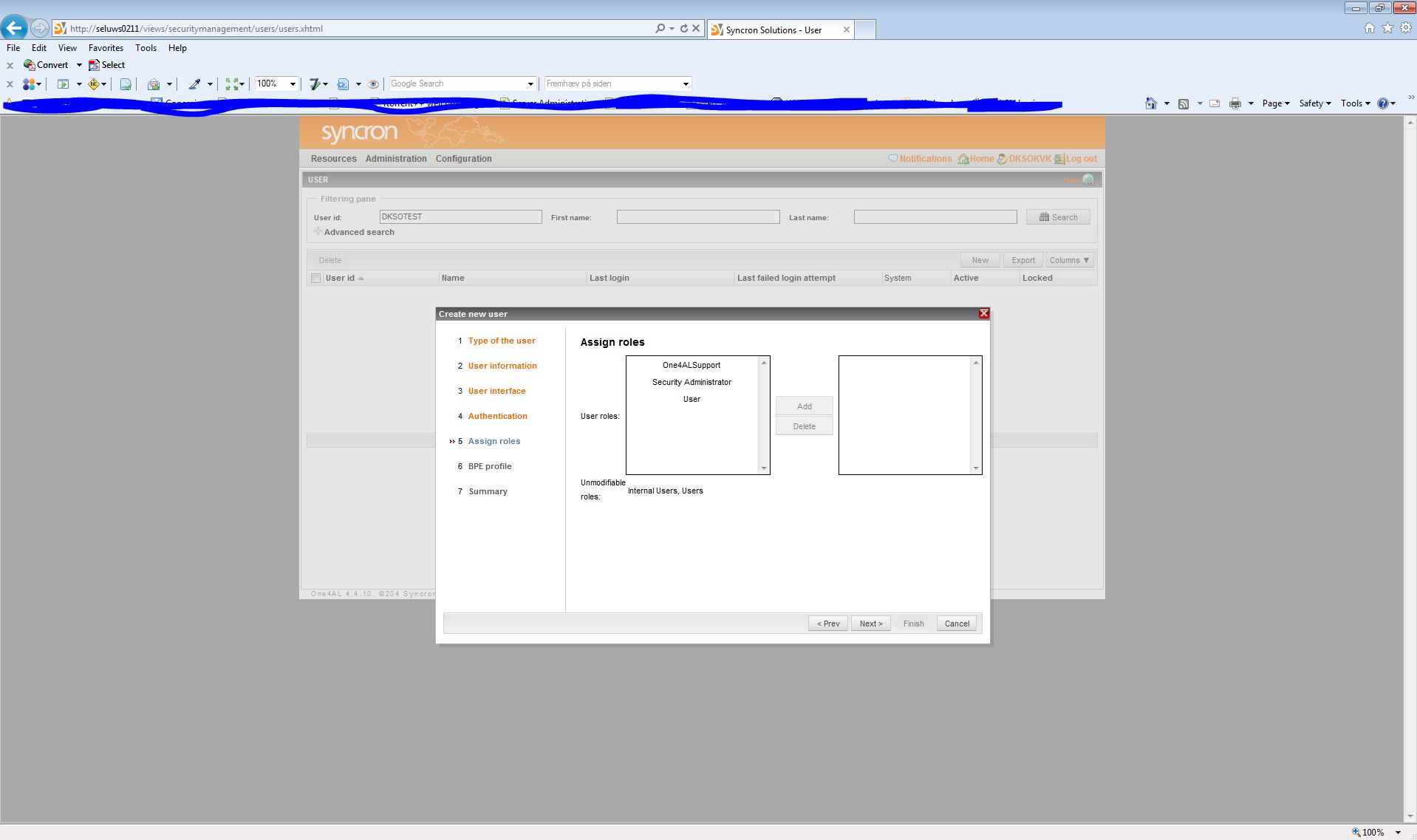Image resolution: width=1417 pixels, height=840 pixels.
Task: Click the browser back arrow button
Action: click(14, 28)
